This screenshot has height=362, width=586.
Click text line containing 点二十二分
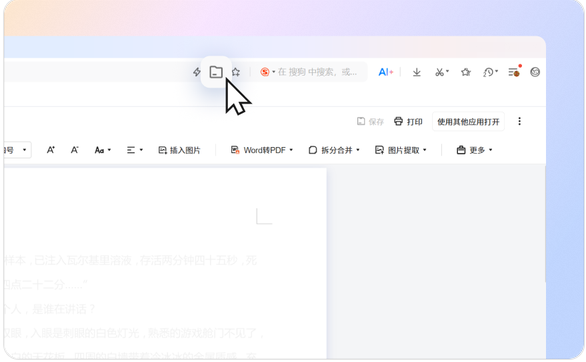pos(46,285)
